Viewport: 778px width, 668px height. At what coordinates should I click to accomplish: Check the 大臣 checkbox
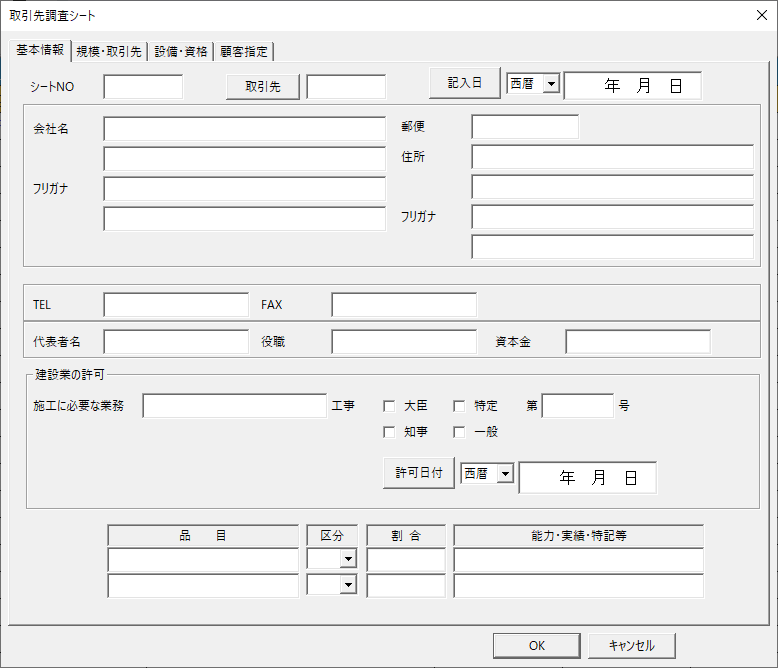click(390, 406)
